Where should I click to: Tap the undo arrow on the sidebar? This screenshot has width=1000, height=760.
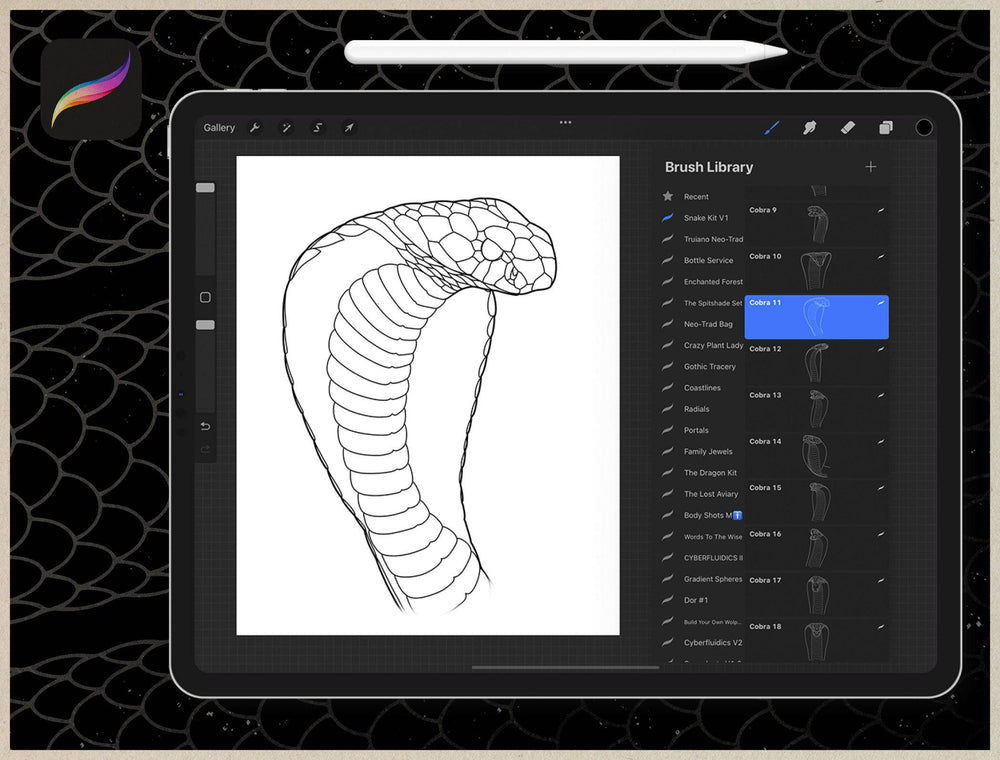tap(205, 426)
